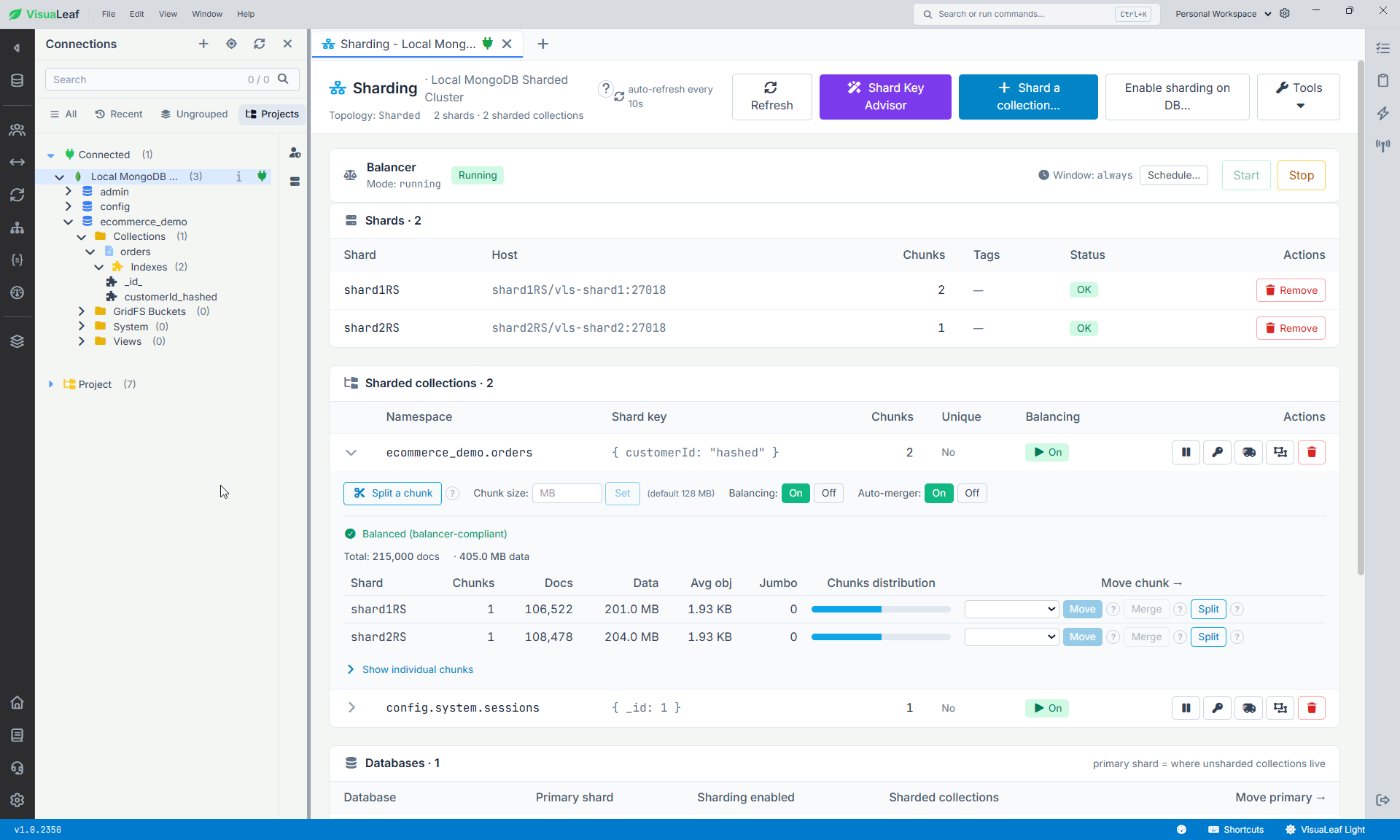This screenshot has height=840, width=1400.
Task: Open the clipboard icon in right sidebar
Action: [1382, 80]
